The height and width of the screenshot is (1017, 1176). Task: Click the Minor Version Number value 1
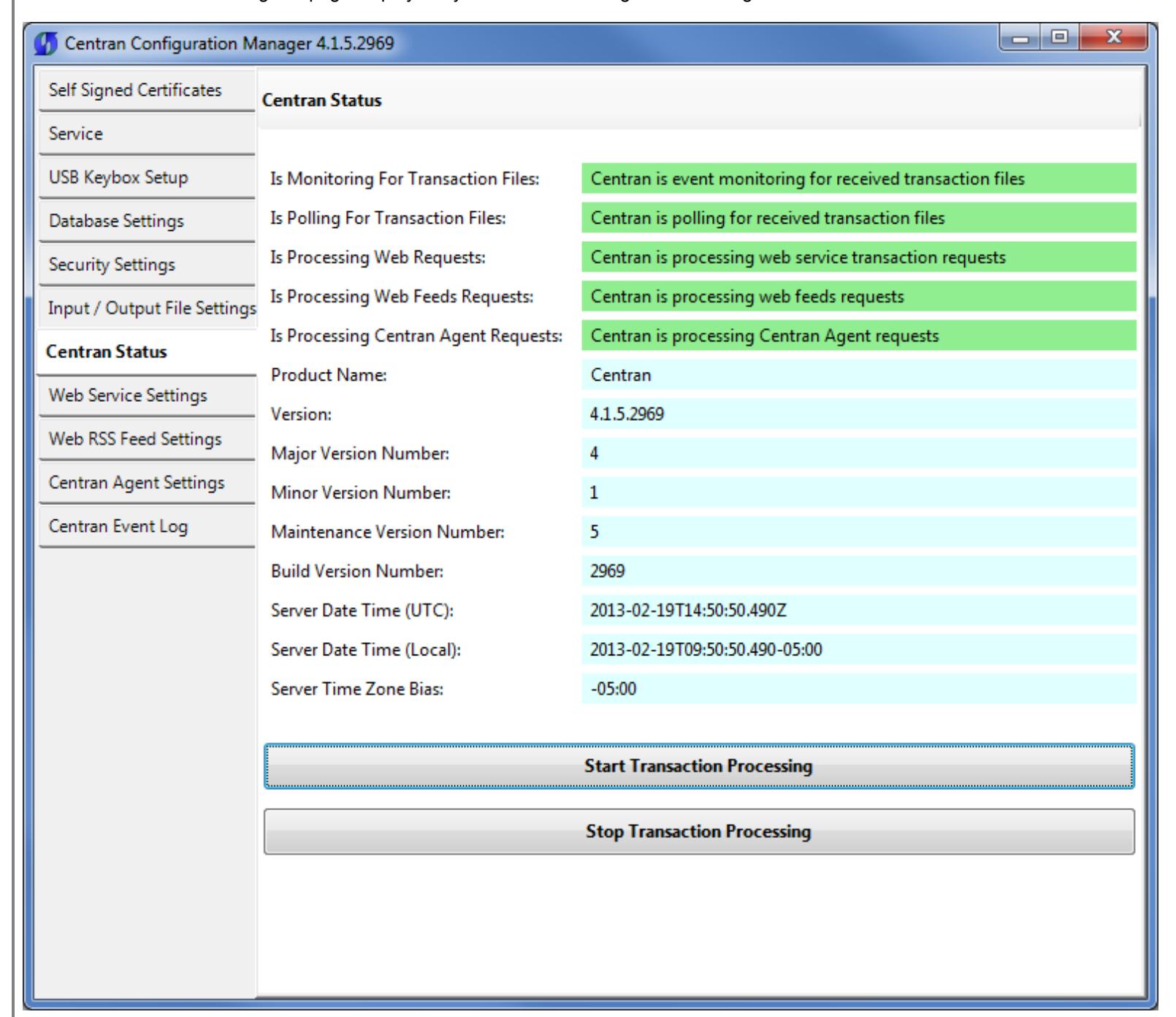click(x=859, y=492)
